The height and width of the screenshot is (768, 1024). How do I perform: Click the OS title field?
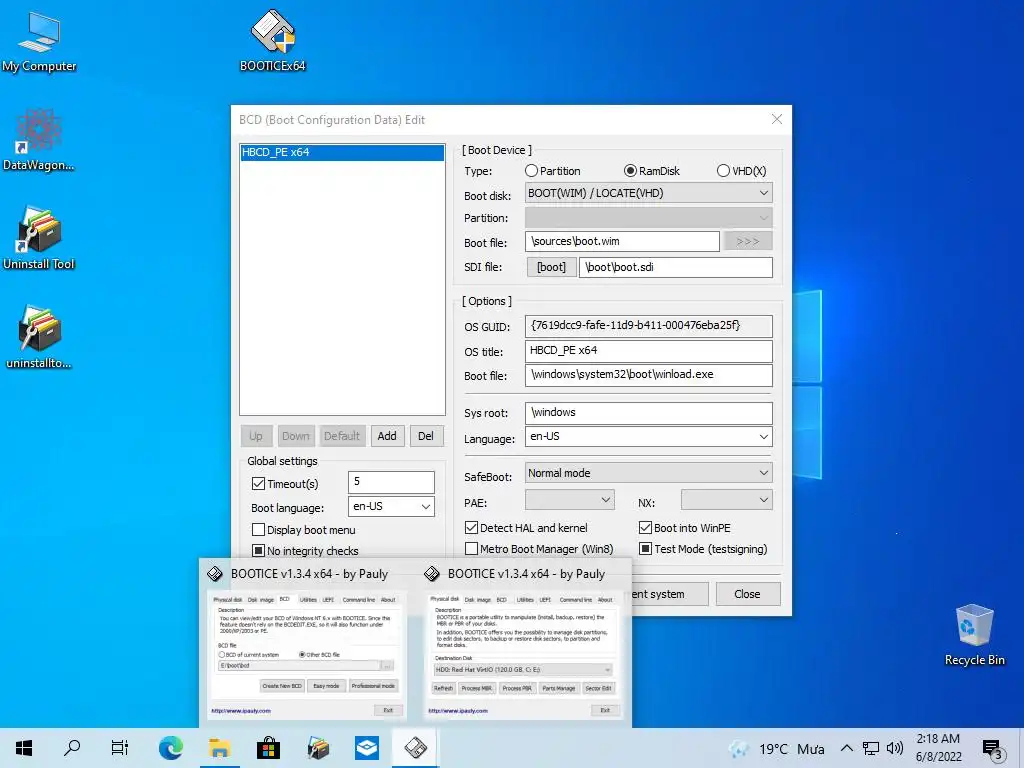tap(648, 351)
